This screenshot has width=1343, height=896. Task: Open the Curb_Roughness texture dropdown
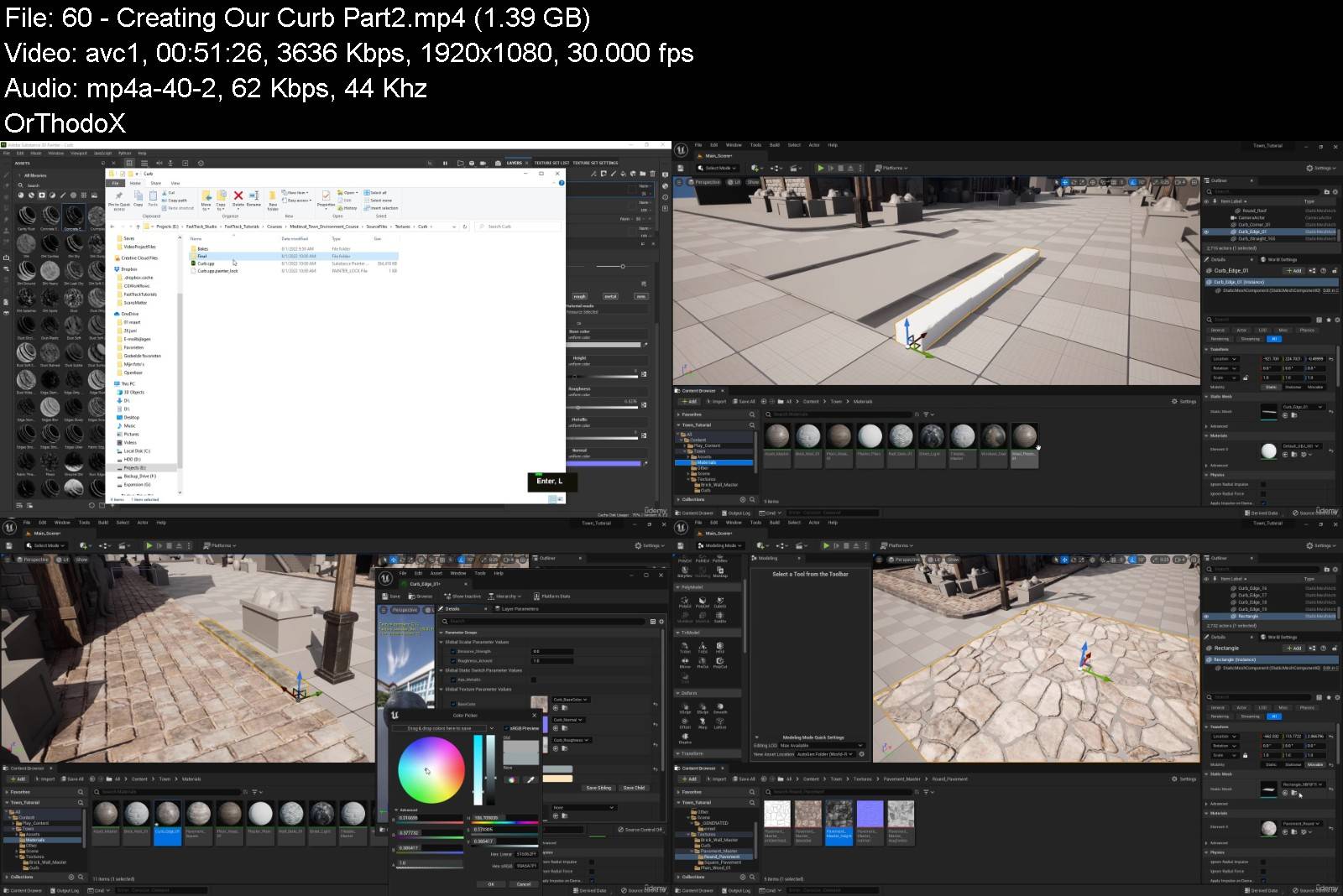pyautogui.click(x=572, y=740)
